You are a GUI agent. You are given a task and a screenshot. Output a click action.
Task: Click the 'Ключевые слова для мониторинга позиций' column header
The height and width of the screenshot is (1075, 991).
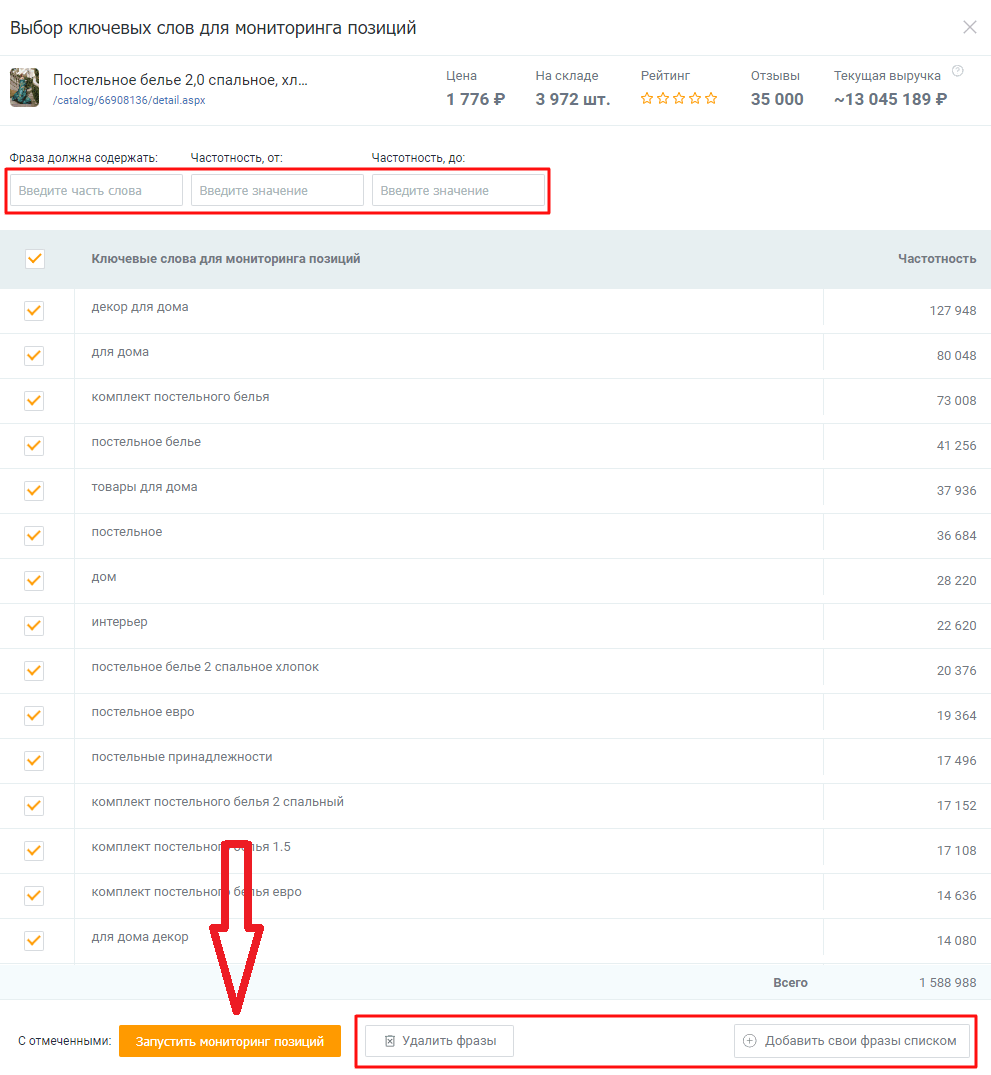(x=226, y=259)
